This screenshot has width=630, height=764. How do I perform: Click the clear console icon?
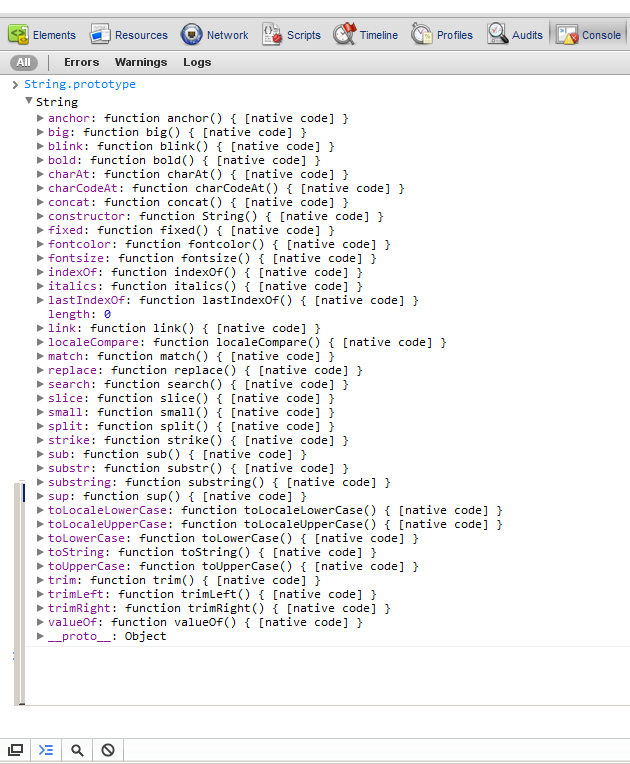pos(108,749)
